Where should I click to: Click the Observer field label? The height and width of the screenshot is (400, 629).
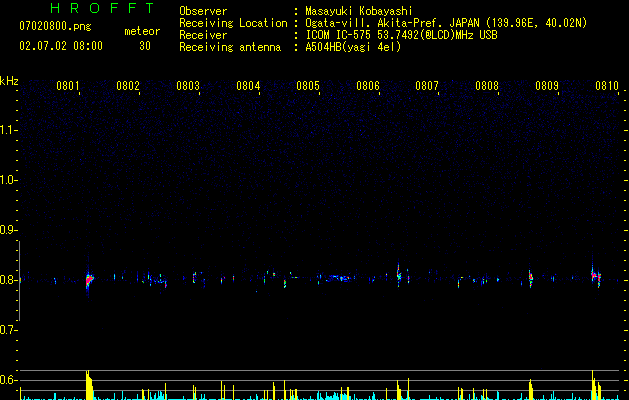[203, 11]
